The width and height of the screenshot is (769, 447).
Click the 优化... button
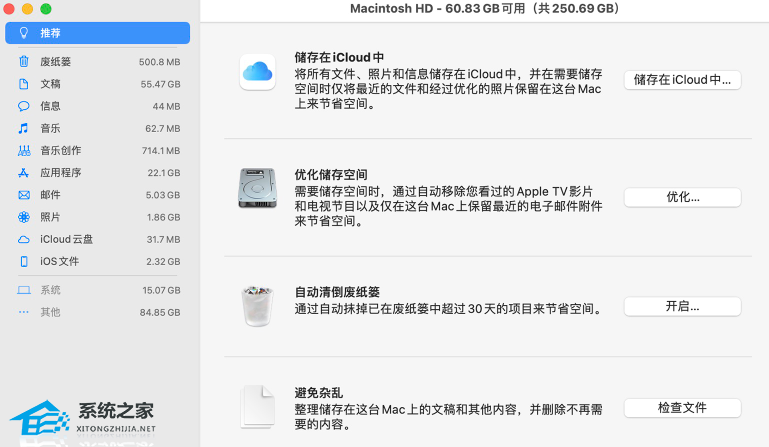pos(682,197)
